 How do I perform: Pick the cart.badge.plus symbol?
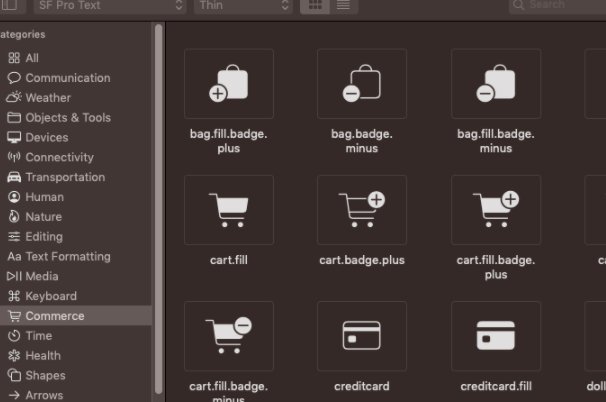(x=361, y=210)
